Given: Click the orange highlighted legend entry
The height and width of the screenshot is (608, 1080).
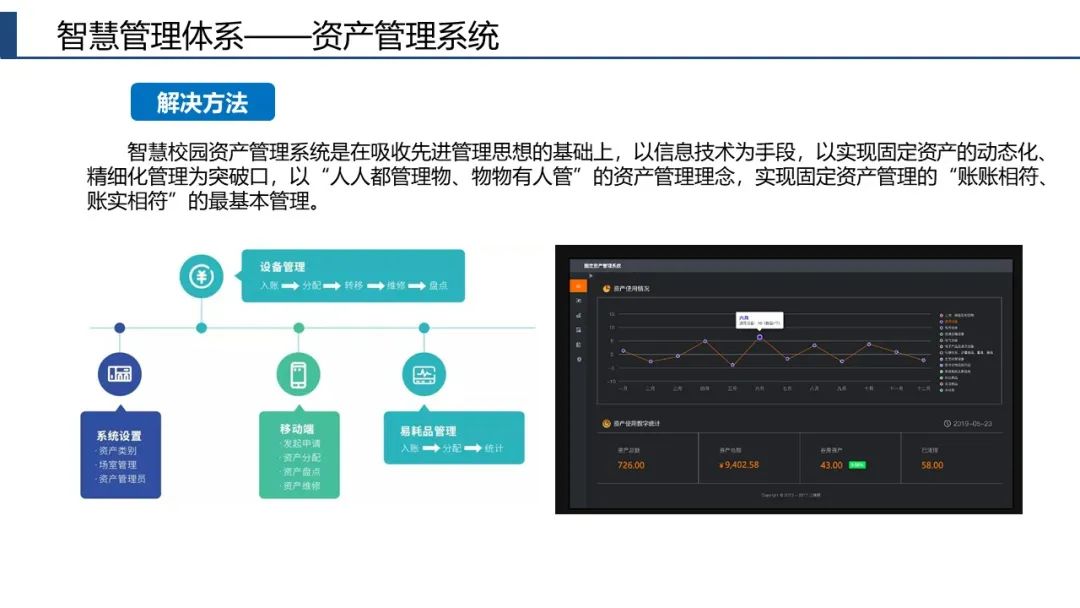Looking at the screenshot, I should click(950, 322).
